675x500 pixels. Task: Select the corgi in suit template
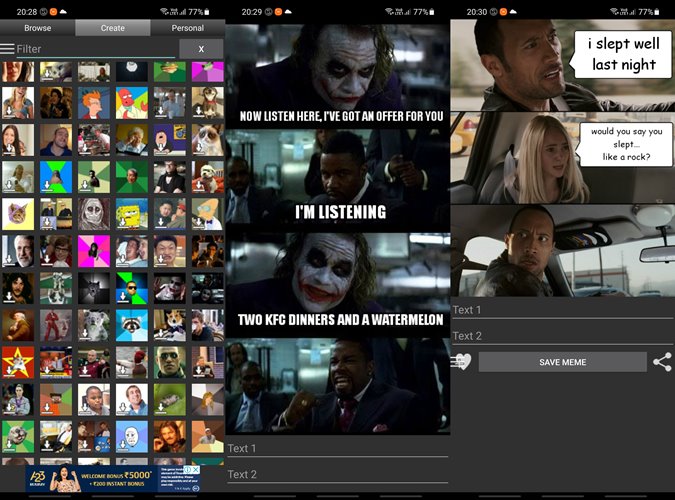[170, 325]
